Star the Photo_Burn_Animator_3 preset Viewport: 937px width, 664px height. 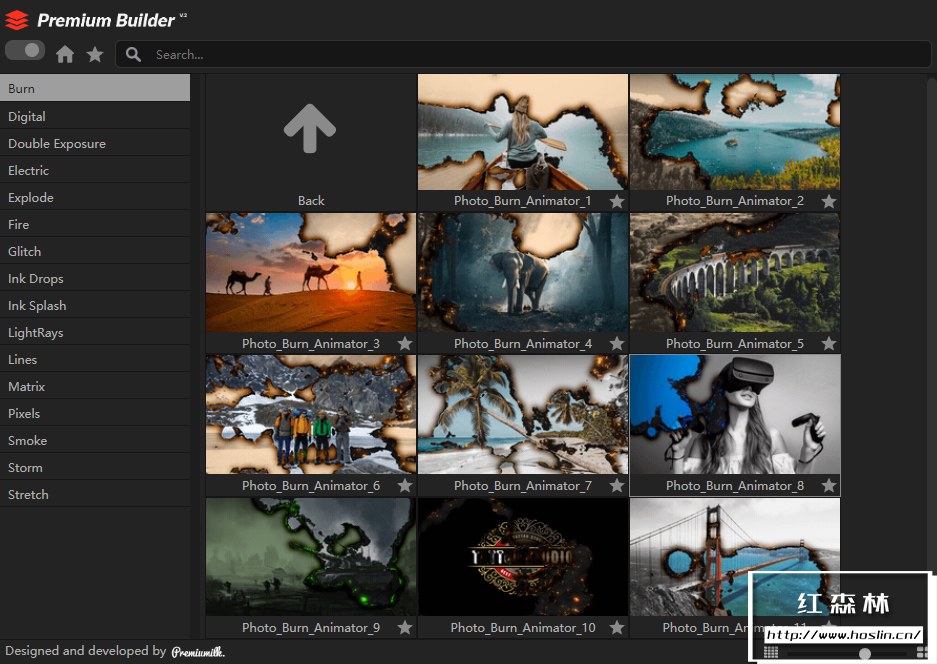[x=405, y=344]
